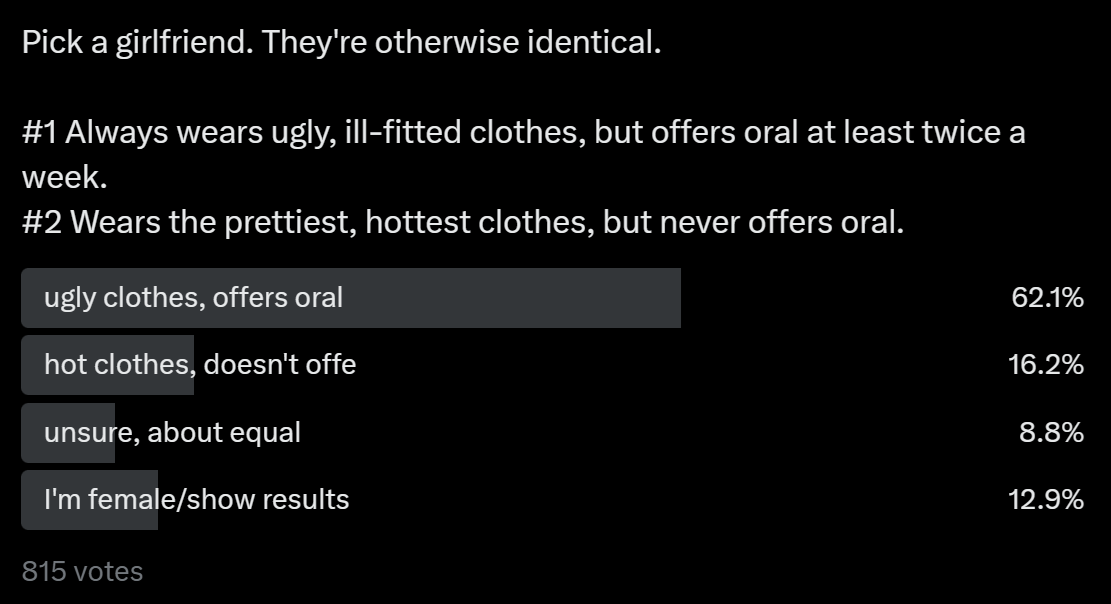Click the 62.1% result percentage
This screenshot has width=1111, height=604.
pos(1047,298)
